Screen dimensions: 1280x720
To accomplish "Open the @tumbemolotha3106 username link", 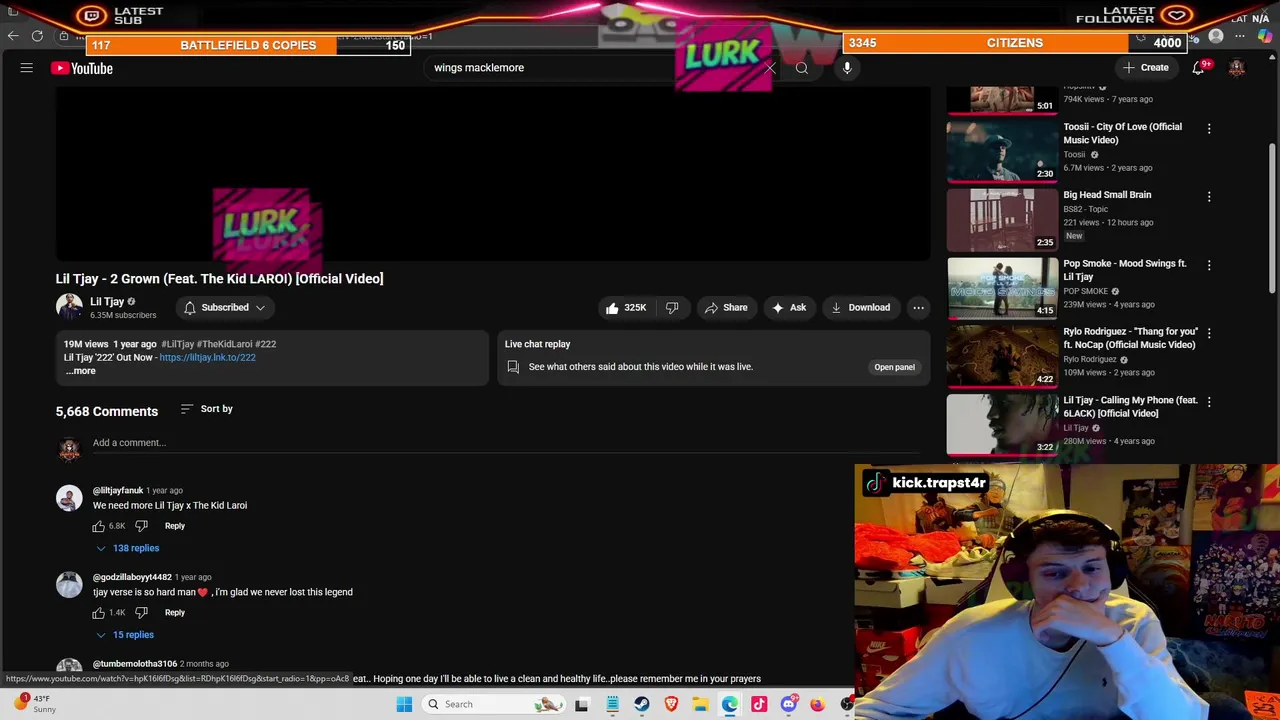I will click(x=135, y=664).
